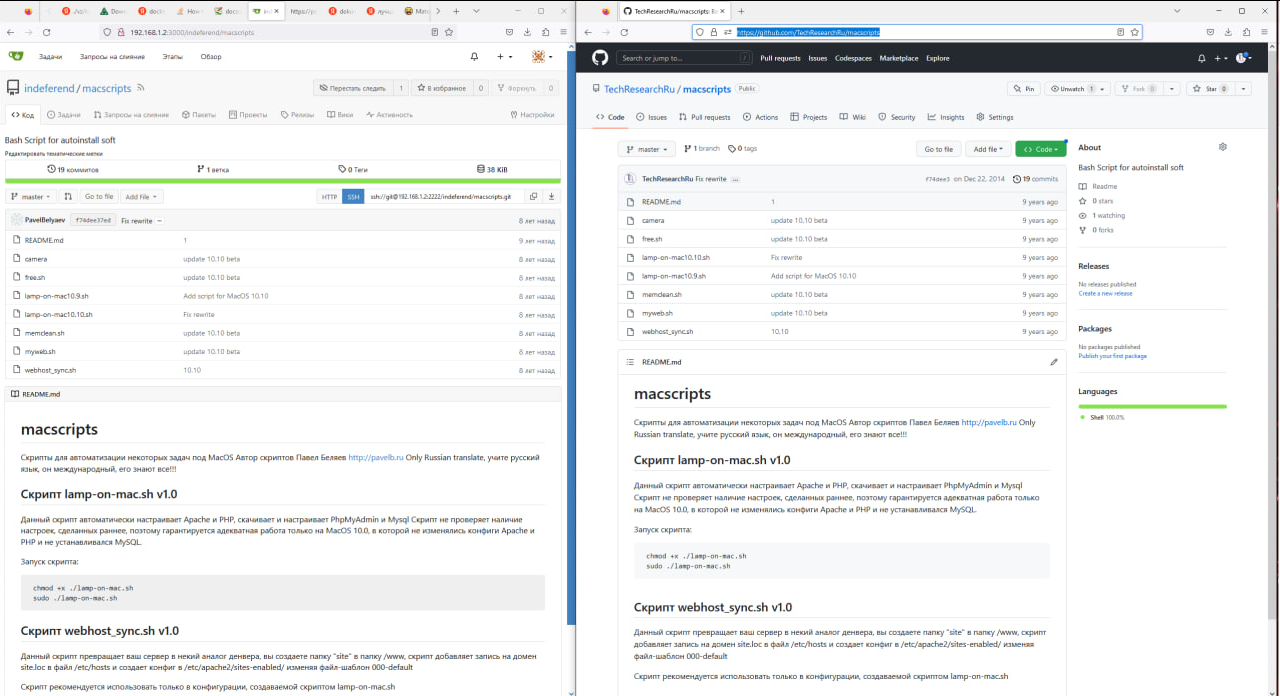
Task: Click the shield tracking protection icon in GitHub address bar
Action: pyautogui.click(x=700, y=32)
